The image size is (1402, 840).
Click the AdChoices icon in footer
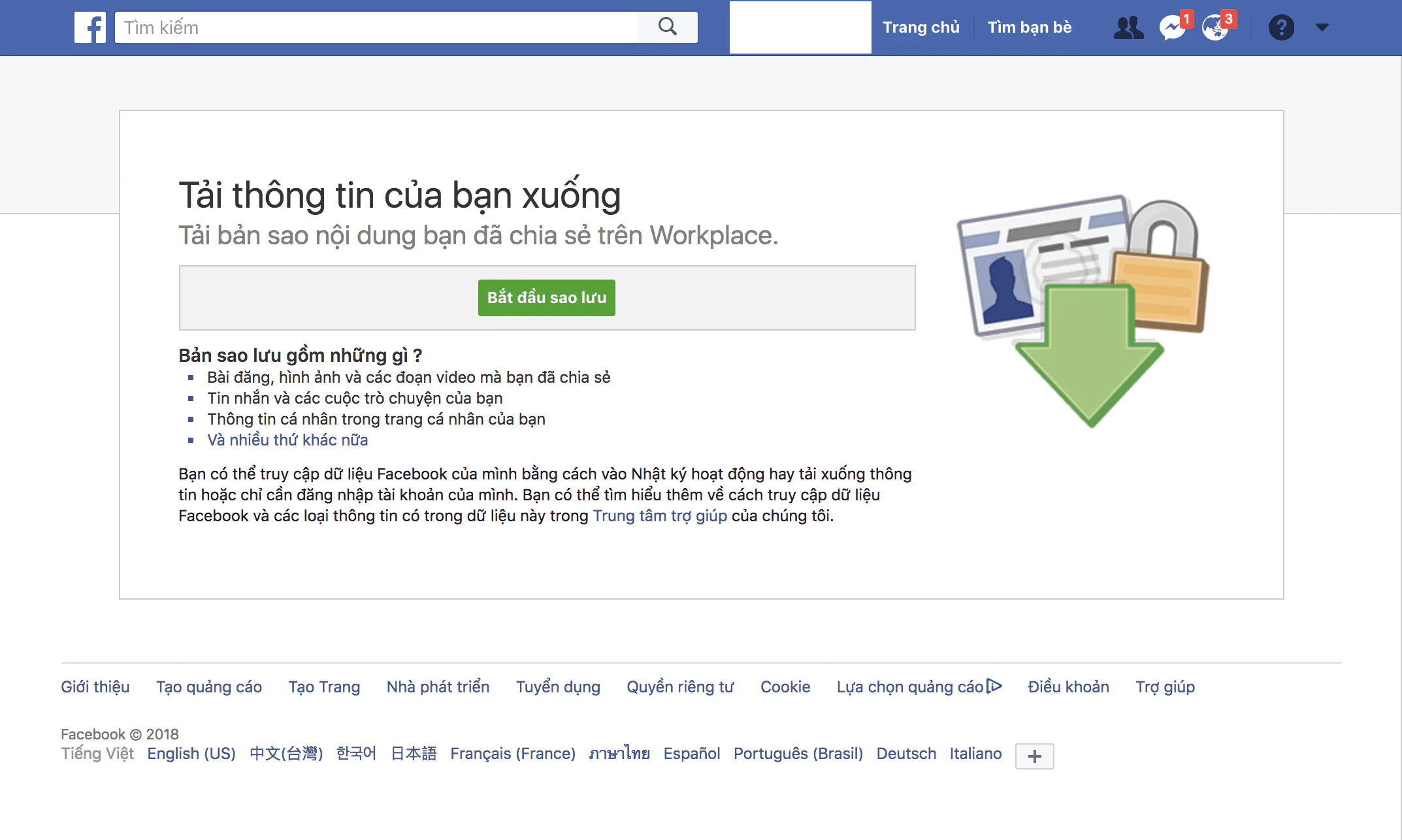994,686
